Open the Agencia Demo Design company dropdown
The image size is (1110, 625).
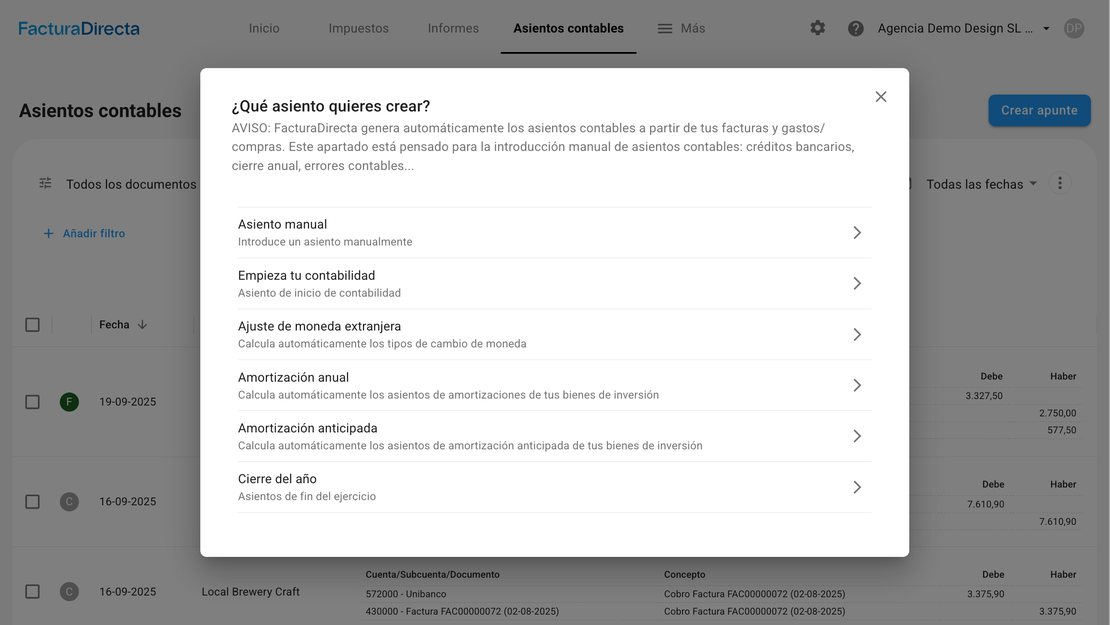pos(963,28)
